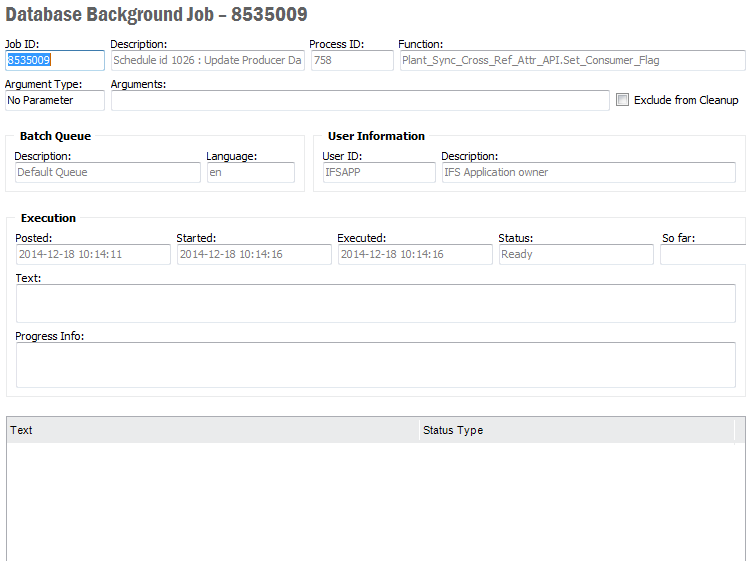Click into the Arguments field

(x=359, y=101)
